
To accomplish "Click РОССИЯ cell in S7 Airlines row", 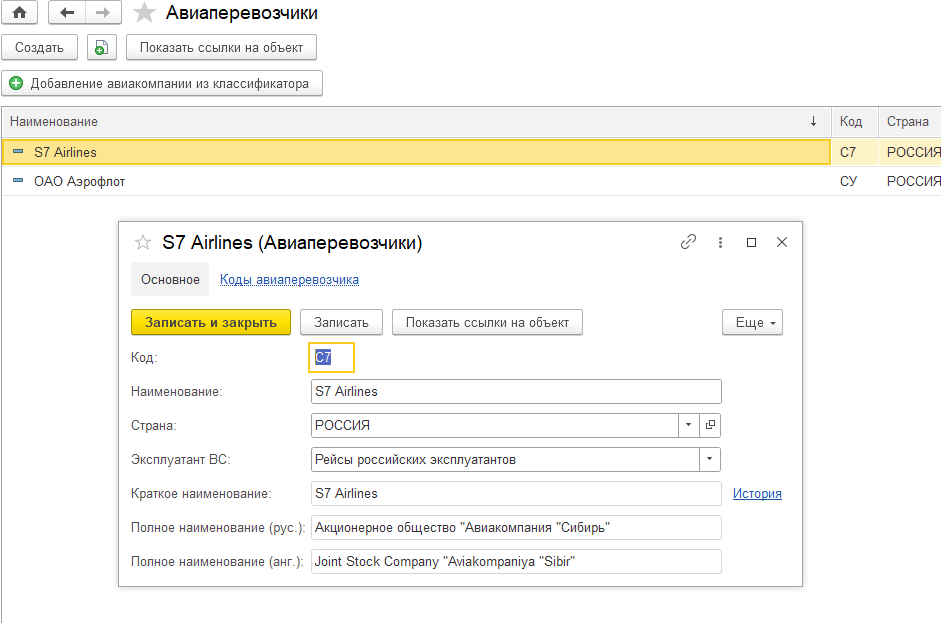I will [x=910, y=152].
